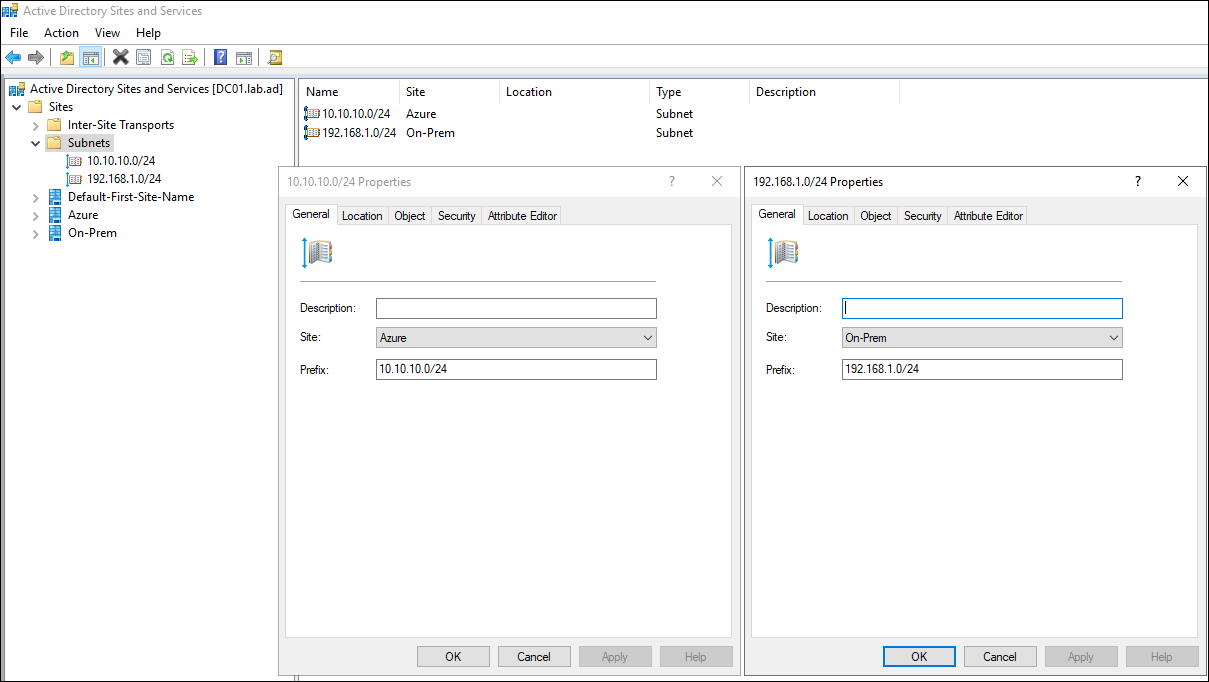Click the Up One Level toolbar icon
This screenshot has height=682, width=1209.
coord(66,57)
